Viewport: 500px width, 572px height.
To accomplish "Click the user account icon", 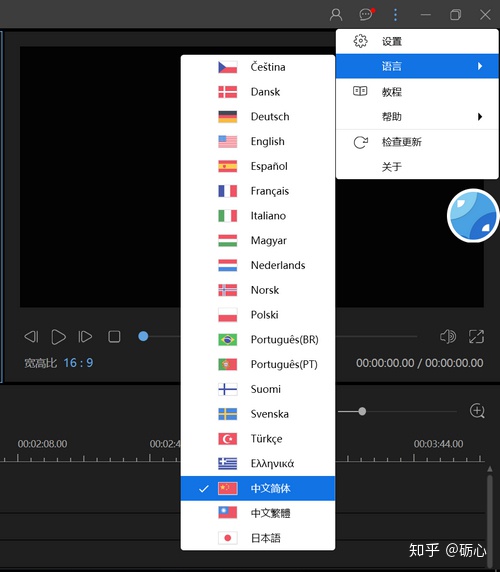I will (x=336, y=15).
